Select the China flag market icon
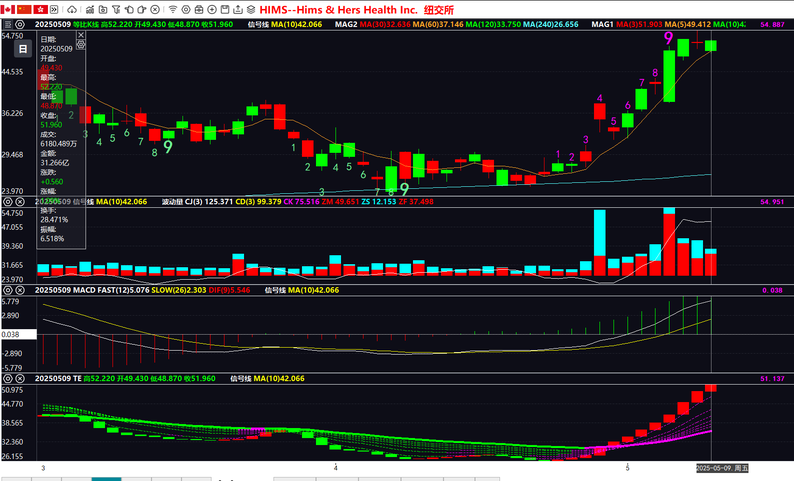 coord(24,9)
